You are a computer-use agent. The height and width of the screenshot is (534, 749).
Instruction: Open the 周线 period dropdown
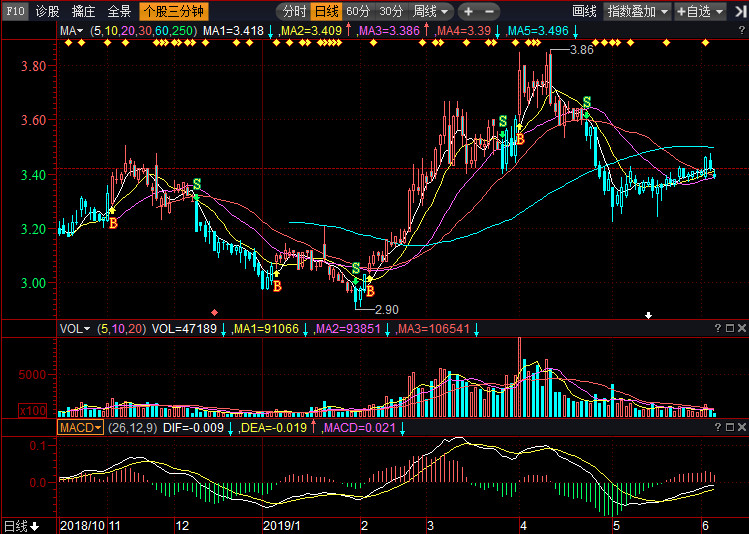pos(432,12)
